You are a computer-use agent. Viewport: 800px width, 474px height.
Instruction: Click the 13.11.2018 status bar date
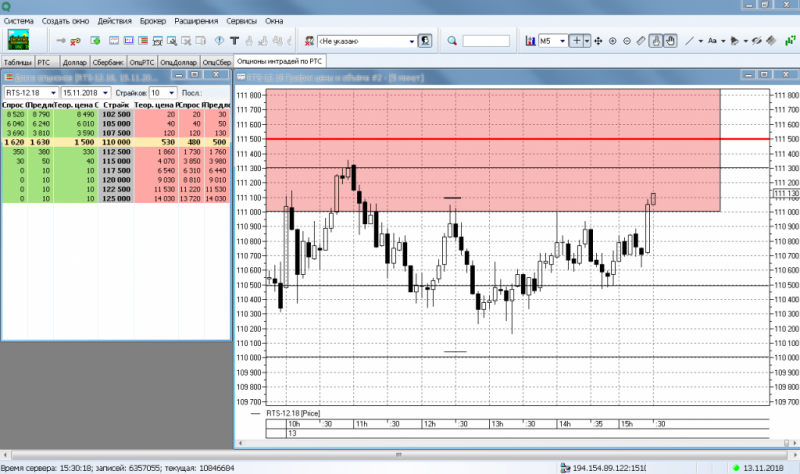[x=763, y=468]
